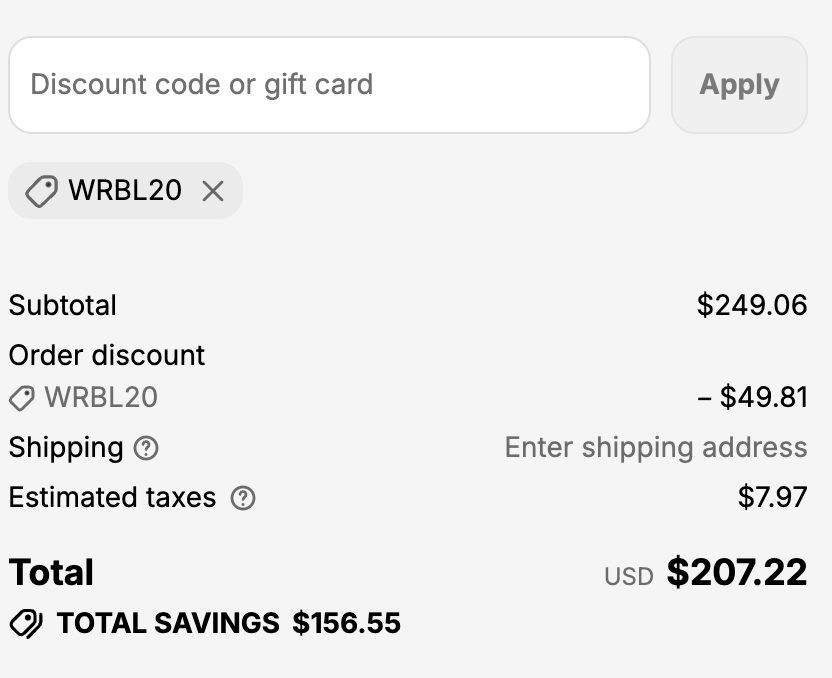This screenshot has width=832, height=678.
Task: Click the gray WRBL20 discount line text
Action: pyautogui.click(x=101, y=397)
